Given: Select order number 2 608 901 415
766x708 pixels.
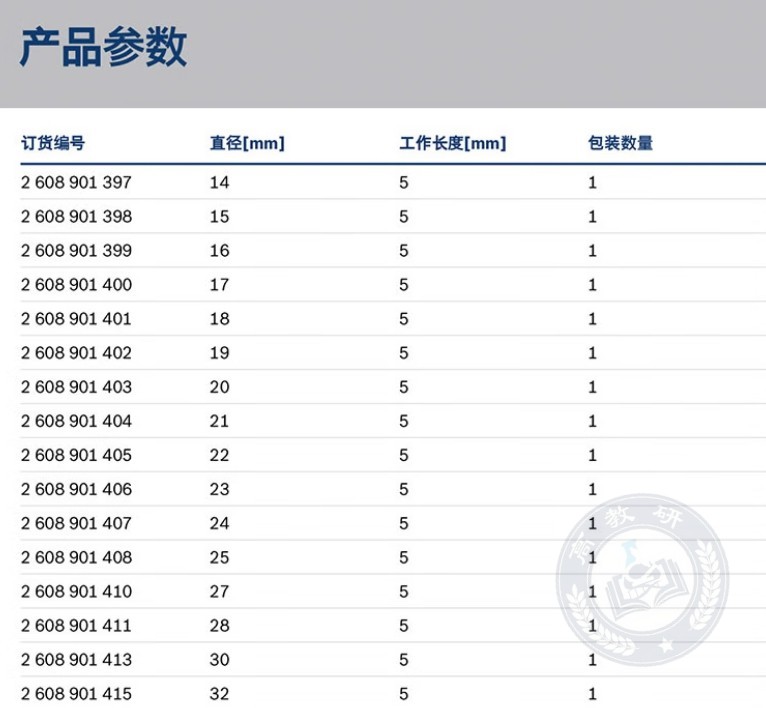Looking at the screenshot, I should pos(76,694).
